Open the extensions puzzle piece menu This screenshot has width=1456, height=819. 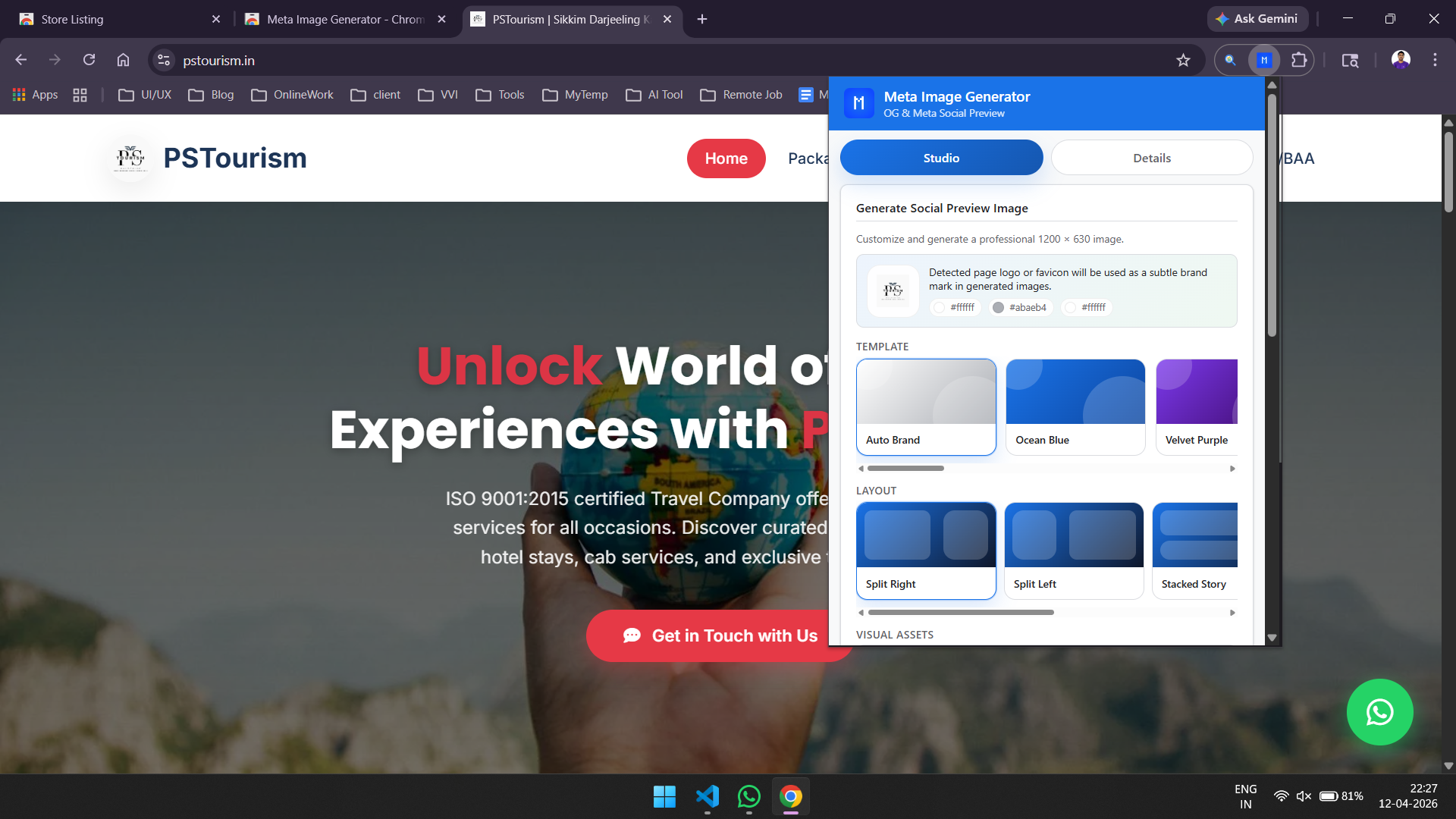tap(1300, 60)
